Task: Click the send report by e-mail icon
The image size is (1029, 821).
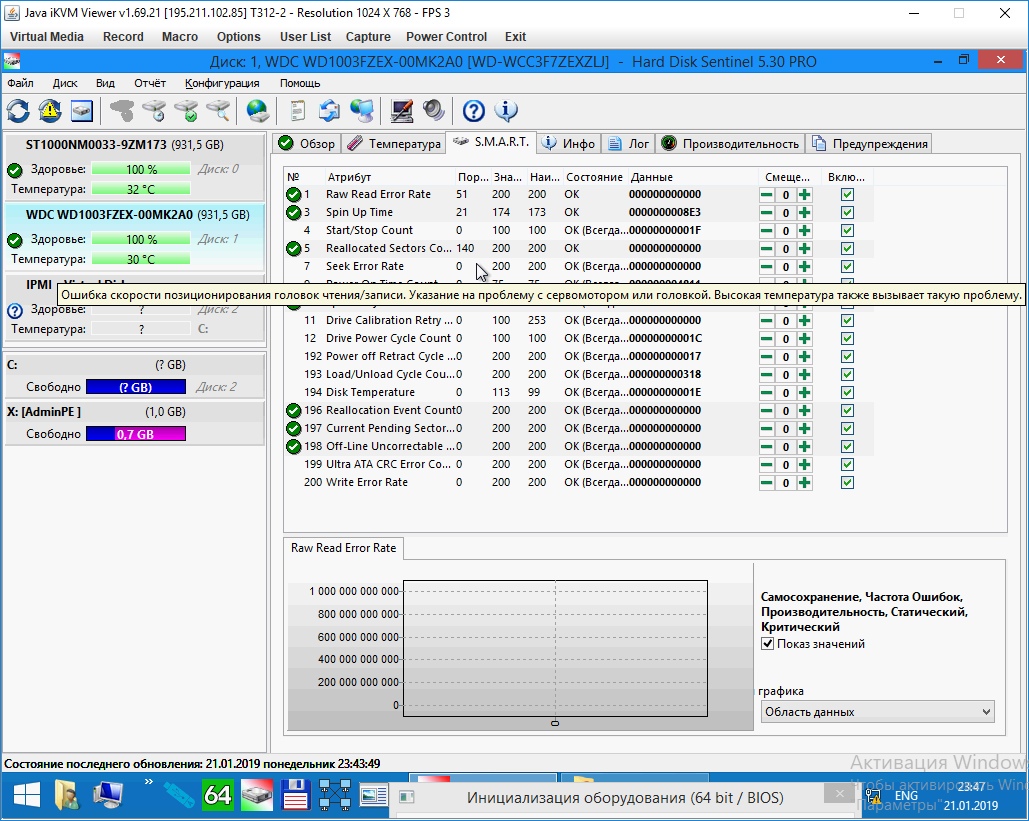Action: [x=329, y=111]
